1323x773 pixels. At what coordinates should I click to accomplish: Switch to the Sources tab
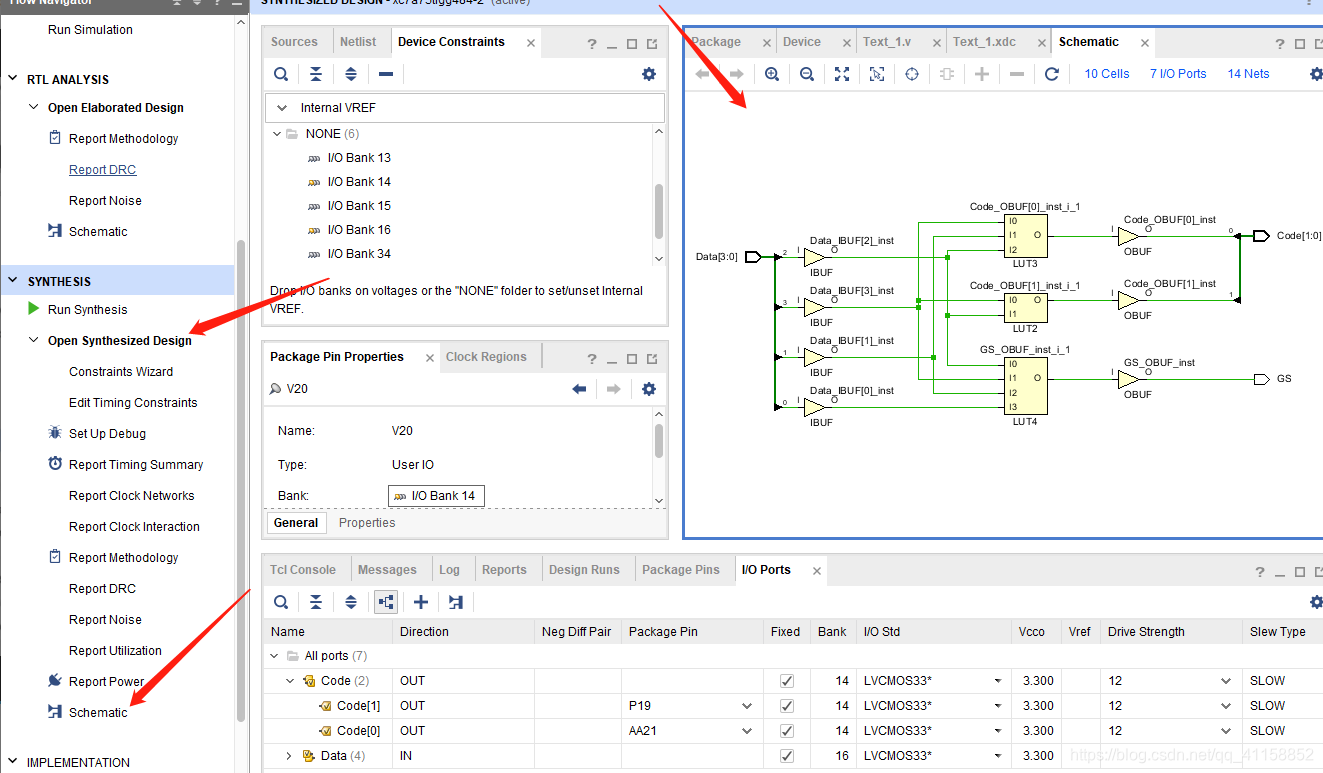[294, 42]
